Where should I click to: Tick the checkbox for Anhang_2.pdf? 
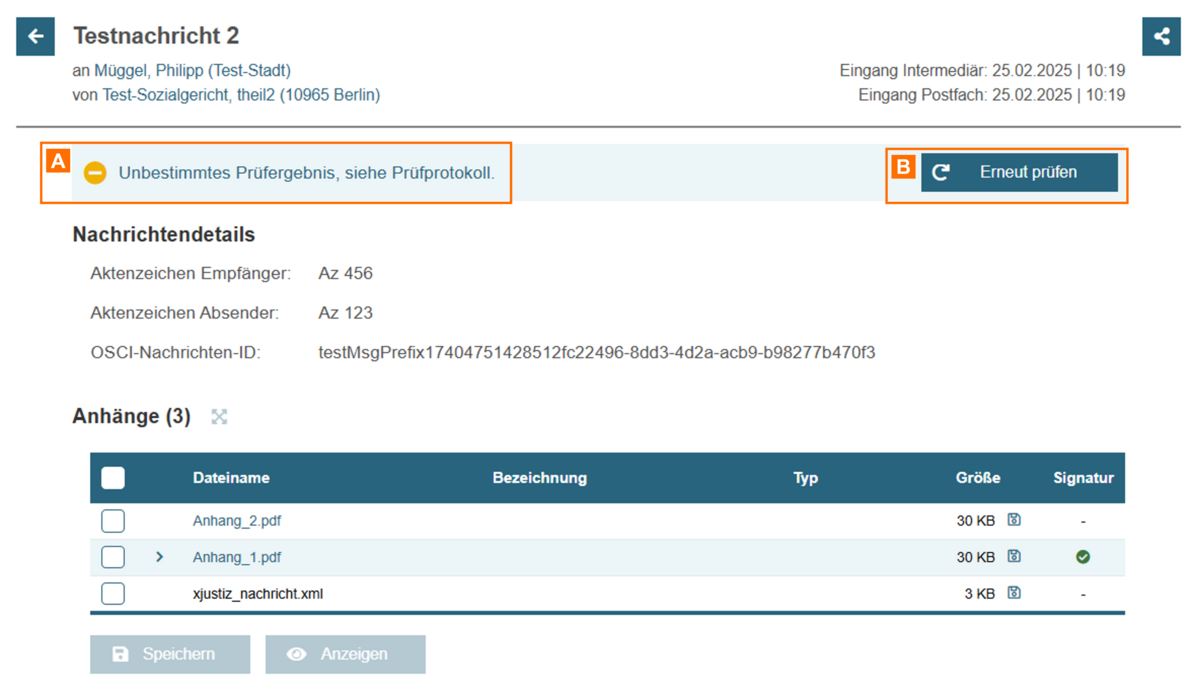pyautogui.click(x=113, y=521)
